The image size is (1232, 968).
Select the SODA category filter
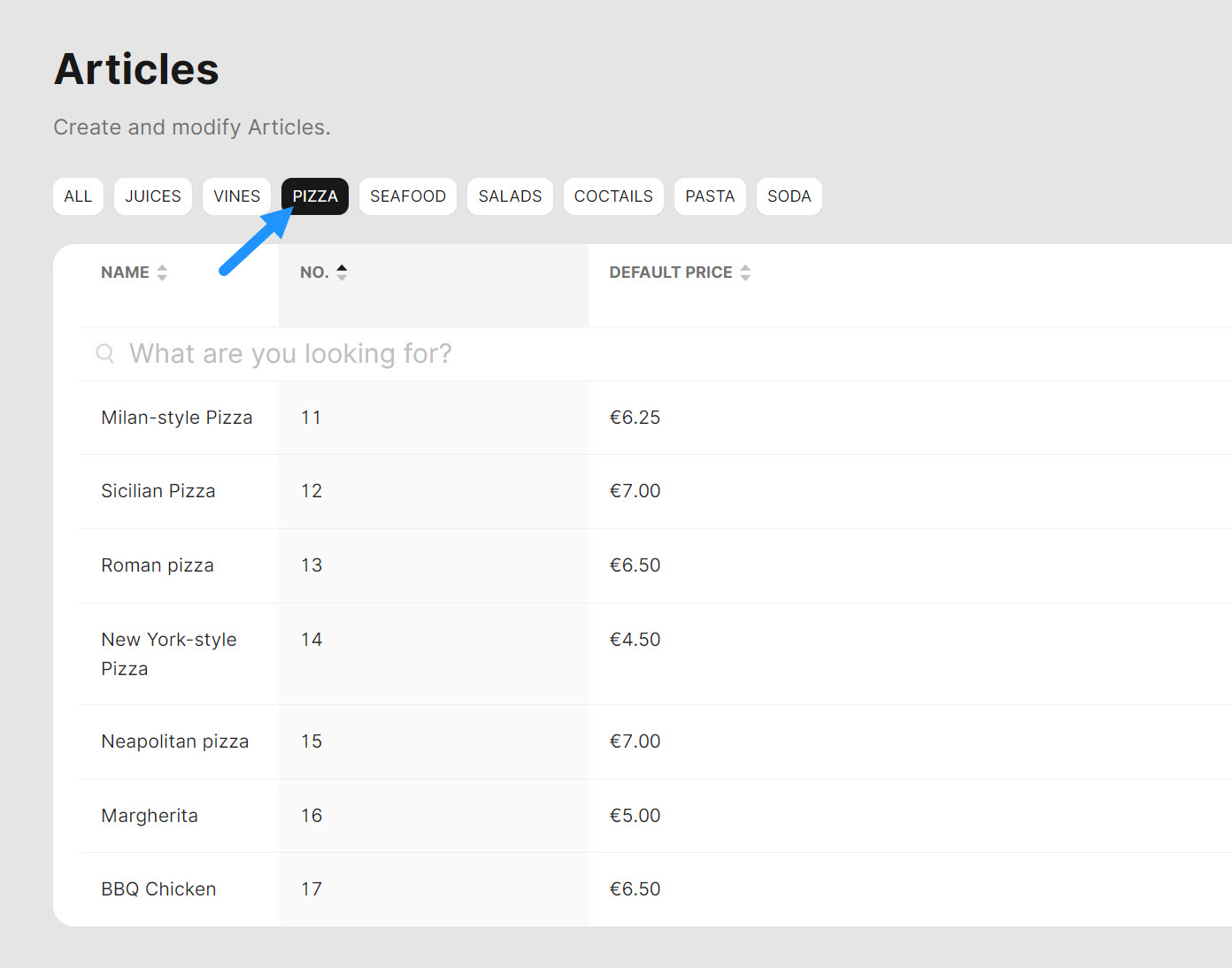coord(789,196)
